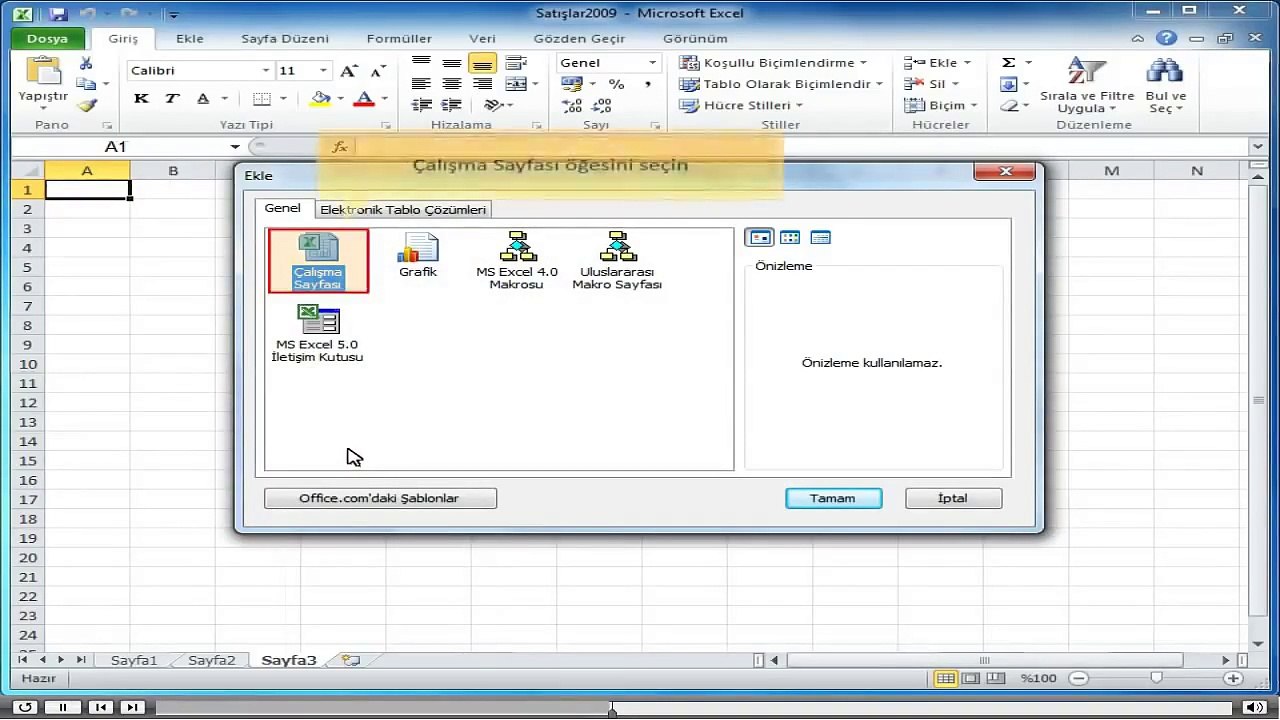The height and width of the screenshot is (720, 1280).
Task: Click the zoom slider handle
Action: coord(1157,678)
